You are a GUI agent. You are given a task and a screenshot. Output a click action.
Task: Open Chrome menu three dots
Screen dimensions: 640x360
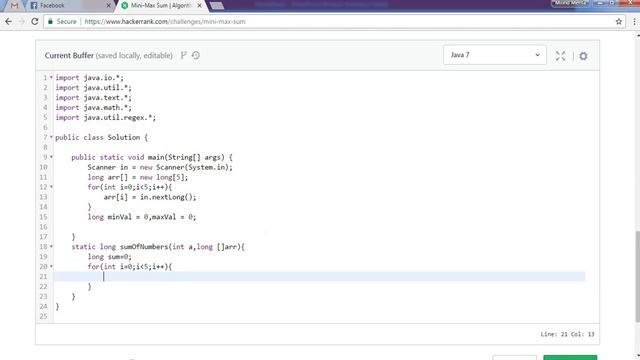pyautogui.click(x=634, y=22)
